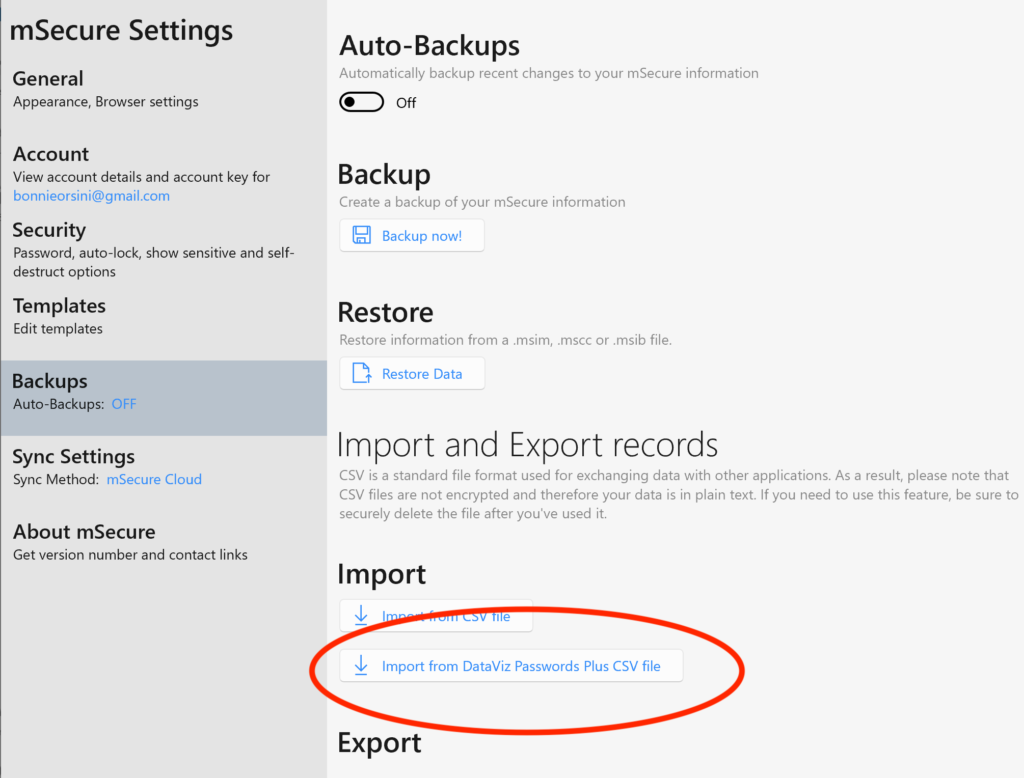Click the download arrow icon on Import from CSV

click(360, 615)
